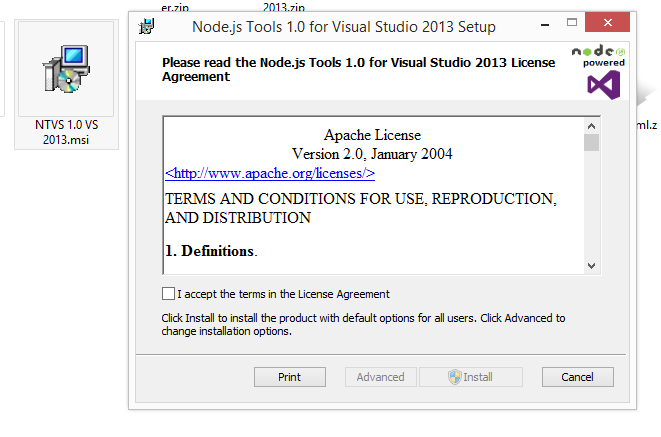Click the license scrollbar thumb
This screenshot has height=437, width=661.
(591, 142)
